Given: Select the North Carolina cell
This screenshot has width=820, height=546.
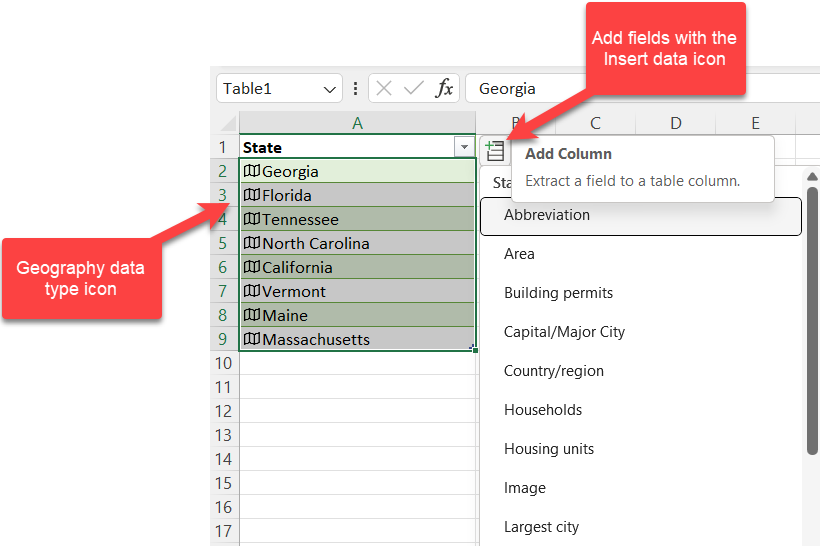Looking at the screenshot, I should coord(358,243).
